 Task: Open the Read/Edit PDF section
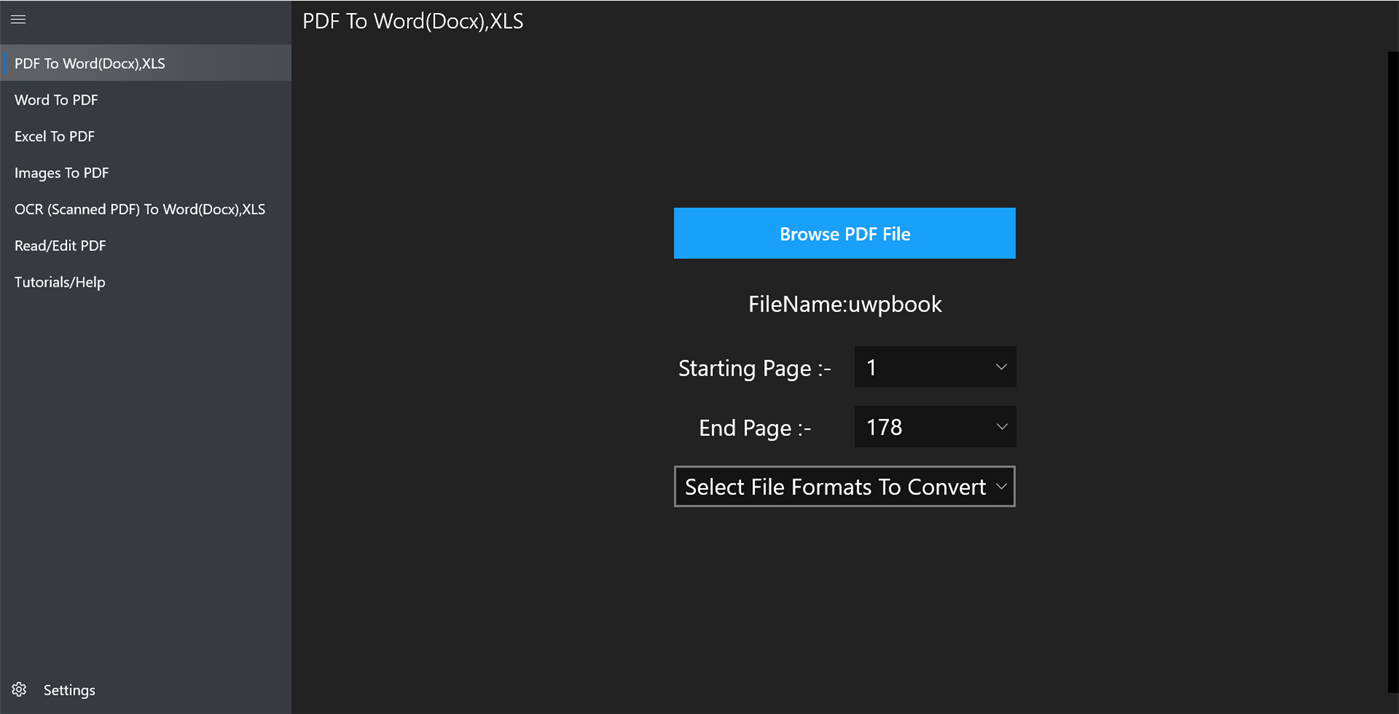(x=59, y=245)
